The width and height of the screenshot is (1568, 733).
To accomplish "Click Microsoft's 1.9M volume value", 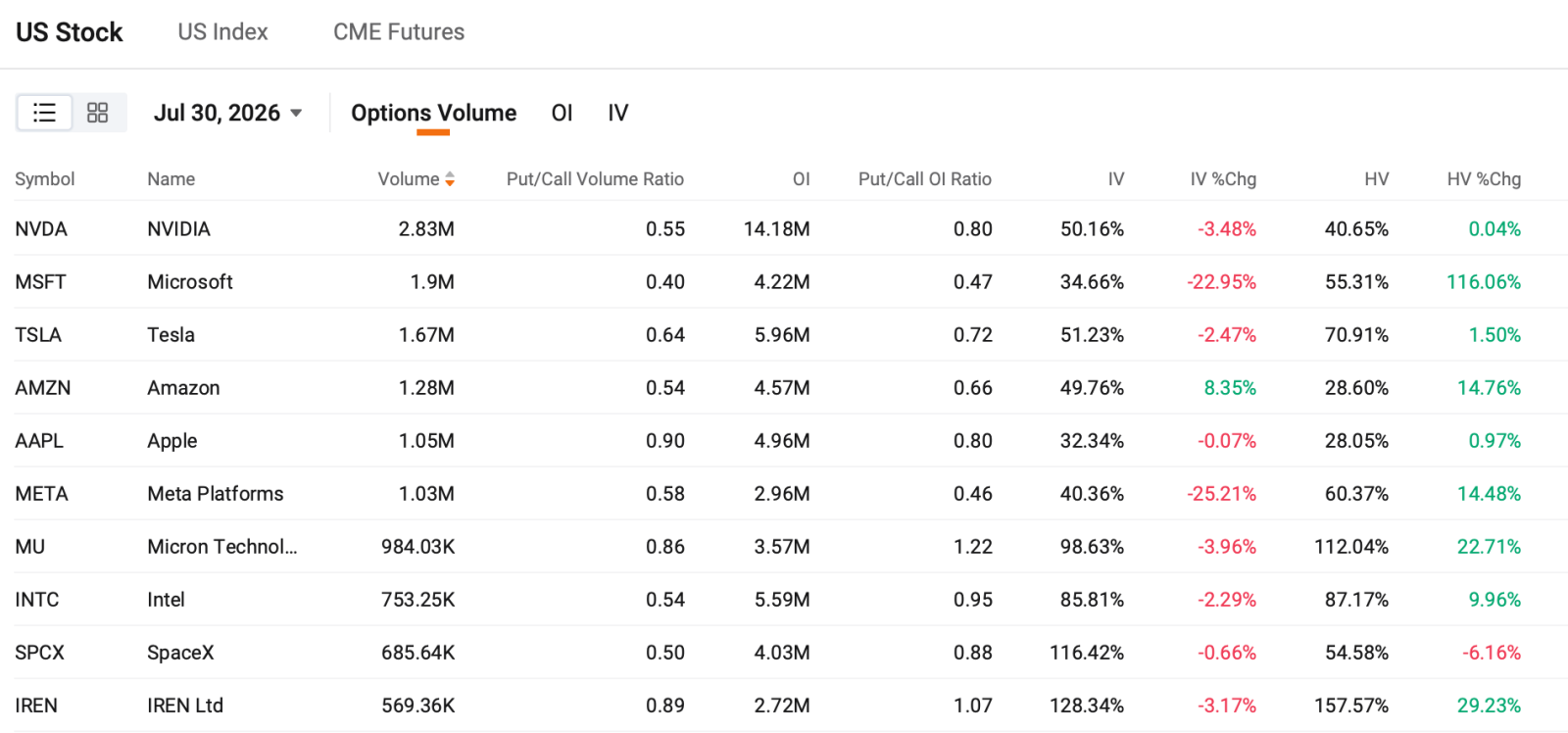I will 432,282.
